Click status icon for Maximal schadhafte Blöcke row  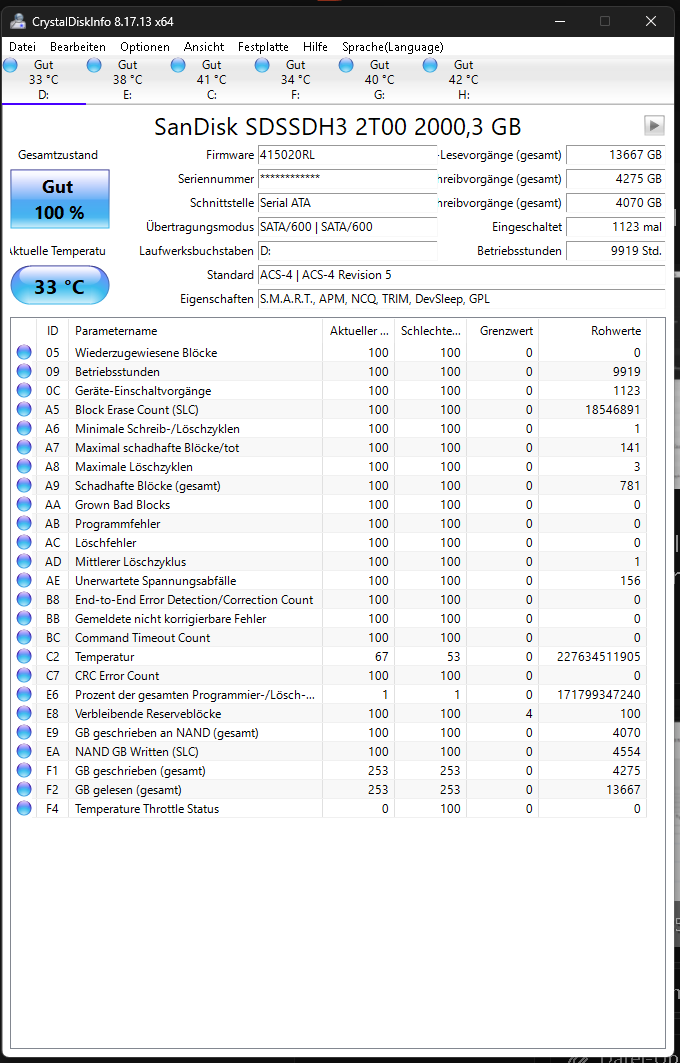(x=24, y=447)
